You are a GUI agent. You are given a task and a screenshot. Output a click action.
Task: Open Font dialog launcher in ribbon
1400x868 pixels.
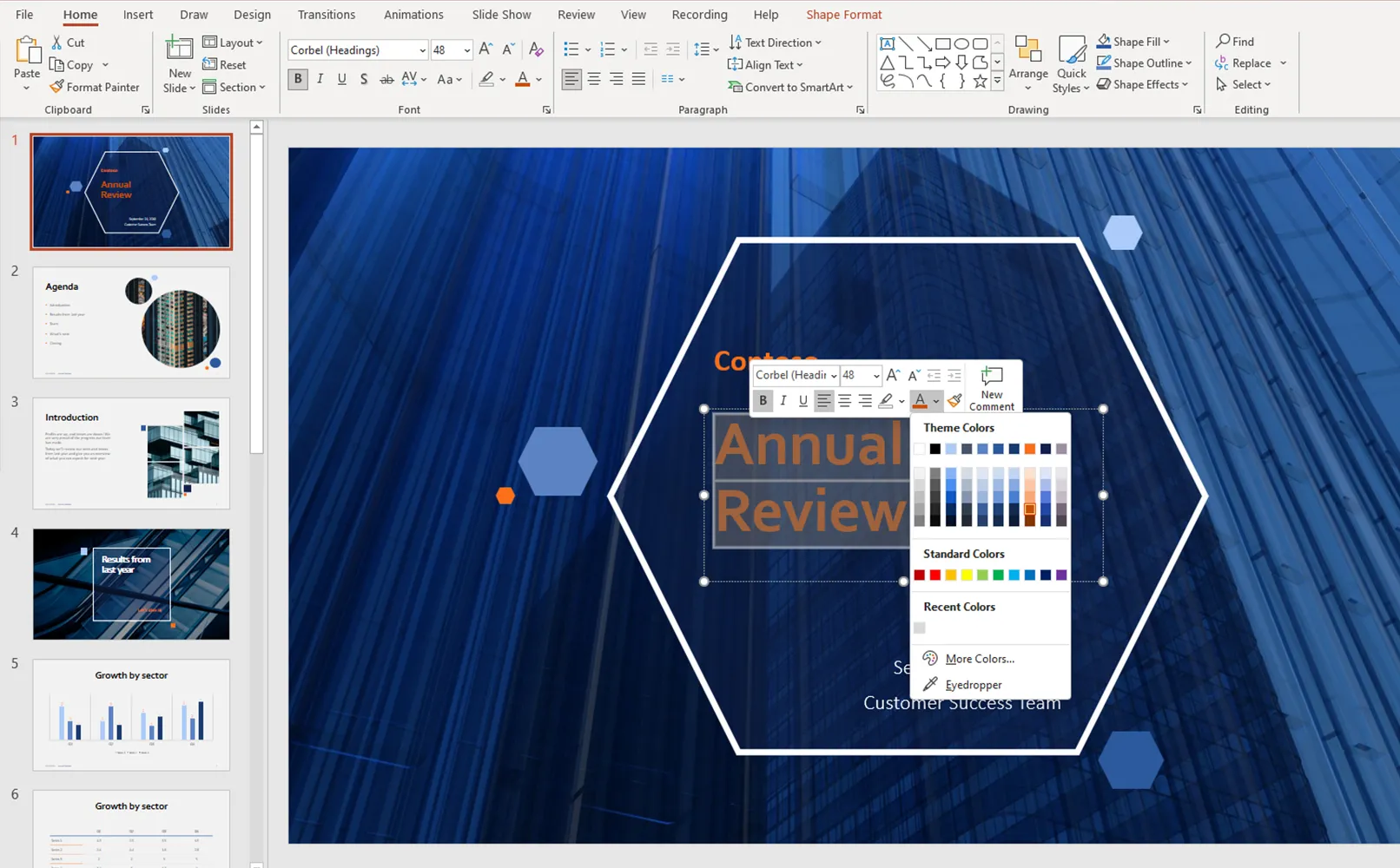(546, 109)
